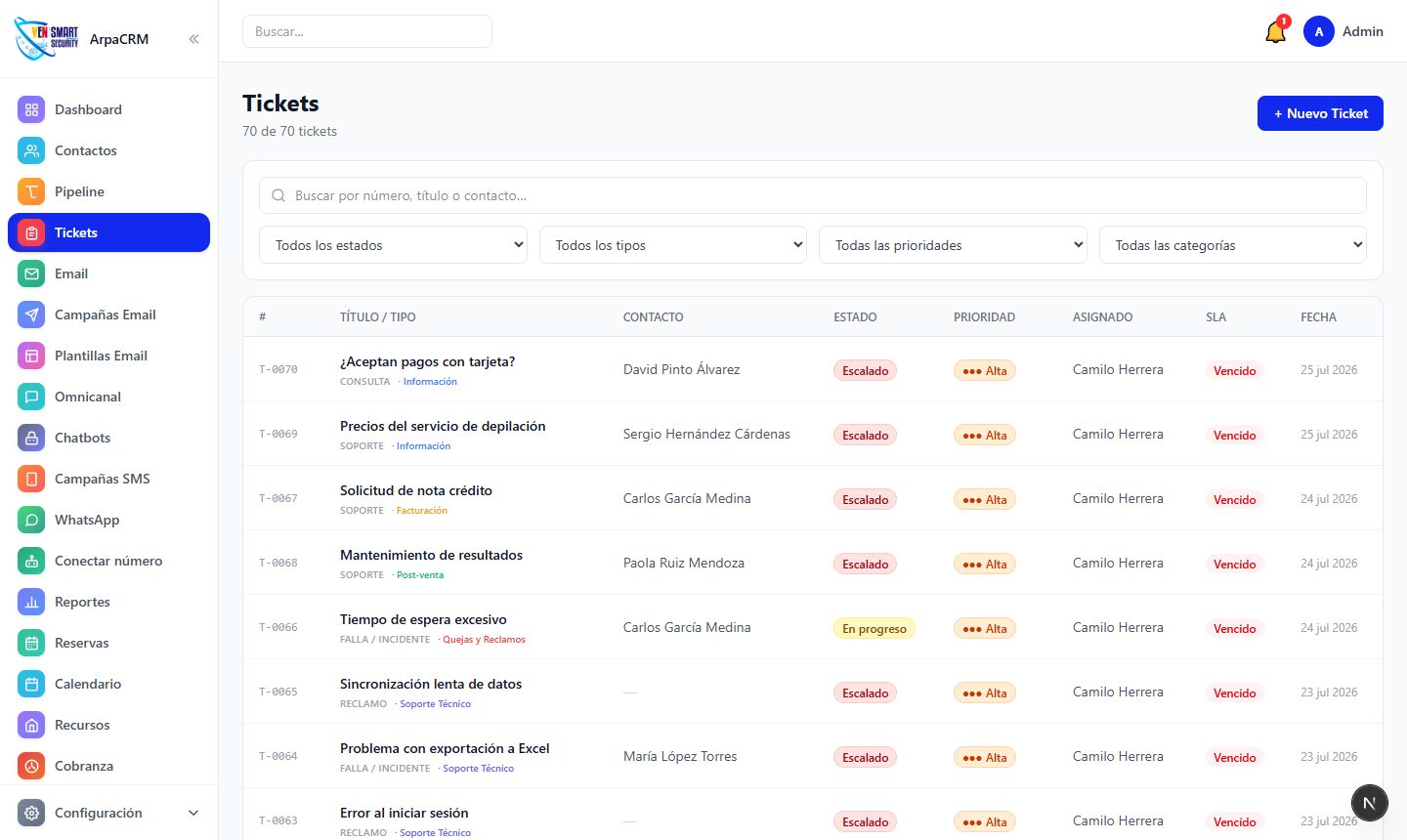
Task: Open ticket ¿Aceptan pagos con tarjeta?
Action: pyautogui.click(x=427, y=361)
